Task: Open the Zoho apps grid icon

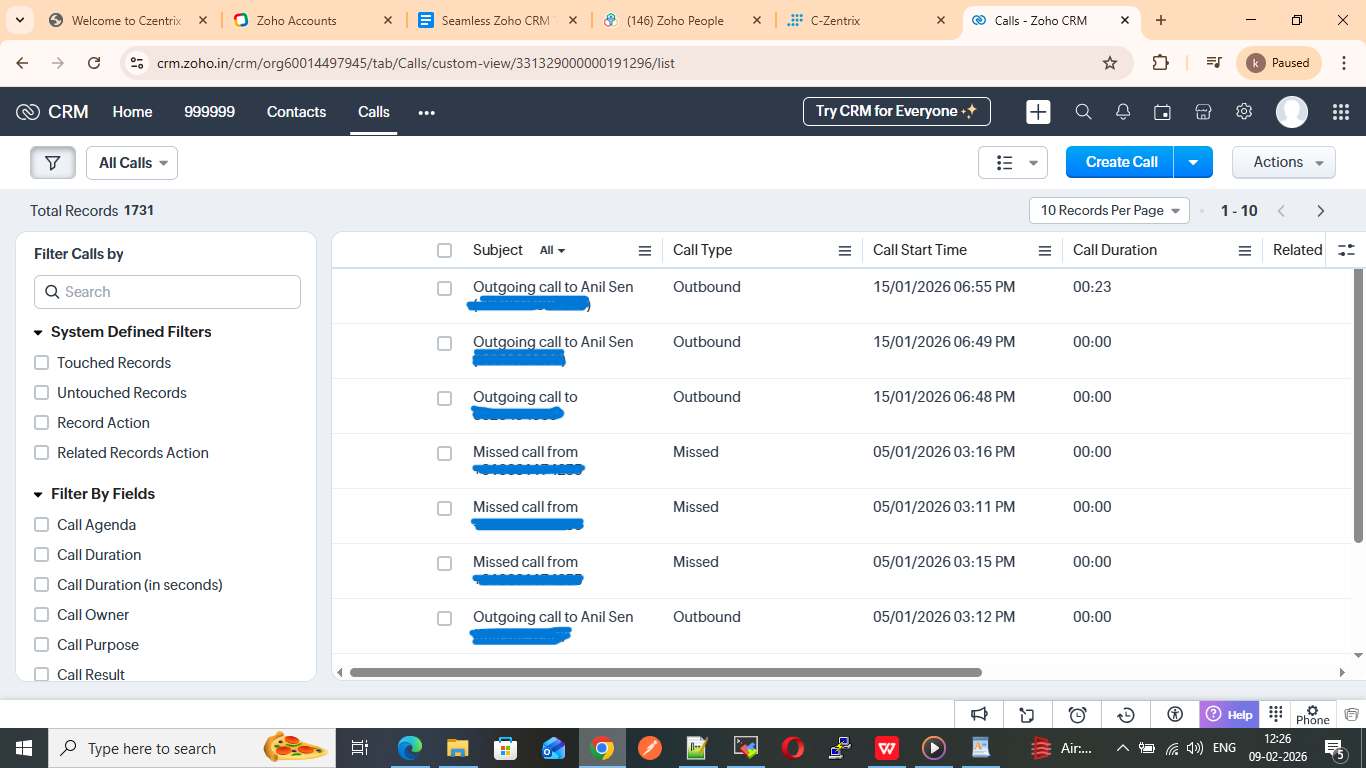Action: [x=1341, y=112]
